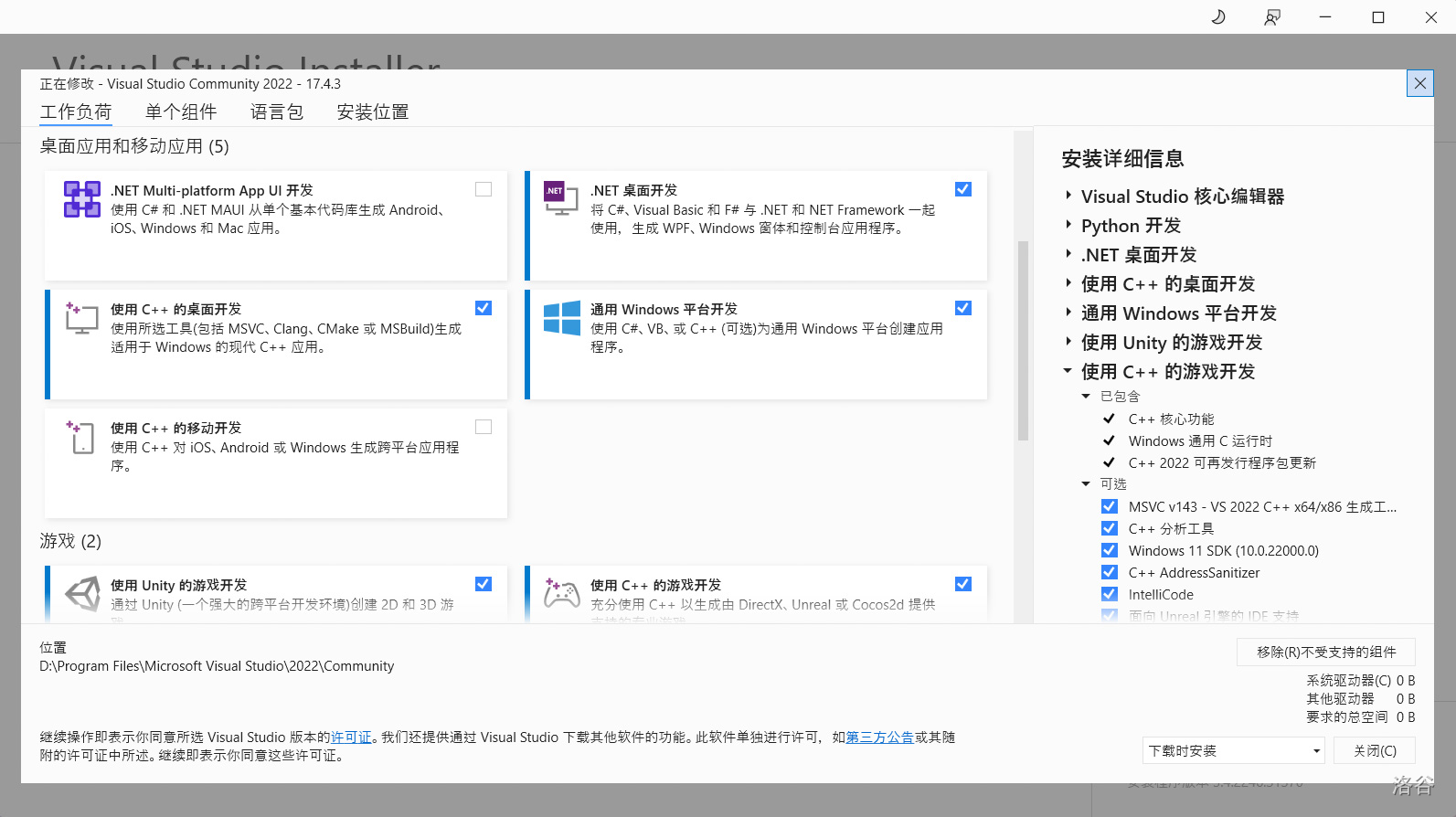The width and height of the screenshot is (1456, 817).
Task: Click the C++ desktop development icon
Action: pyautogui.click(x=82, y=318)
